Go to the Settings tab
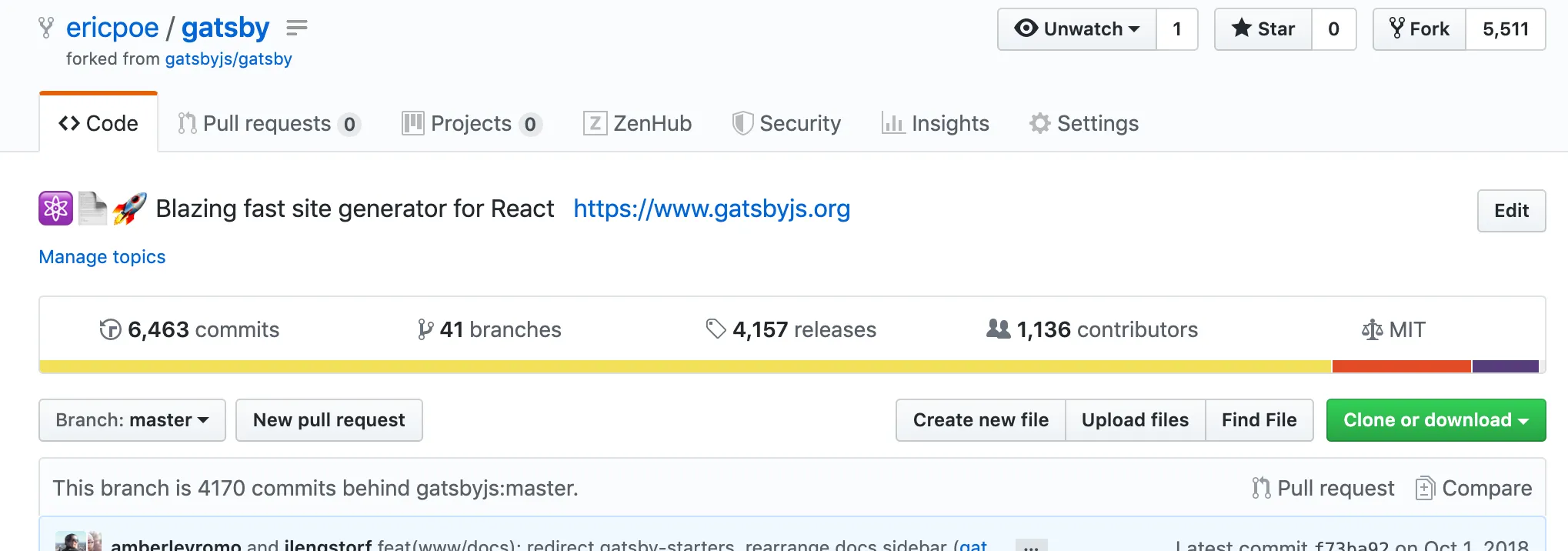The width and height of the screenshot is (1568, 551). pyautogui.click(x=1084, y=124)
